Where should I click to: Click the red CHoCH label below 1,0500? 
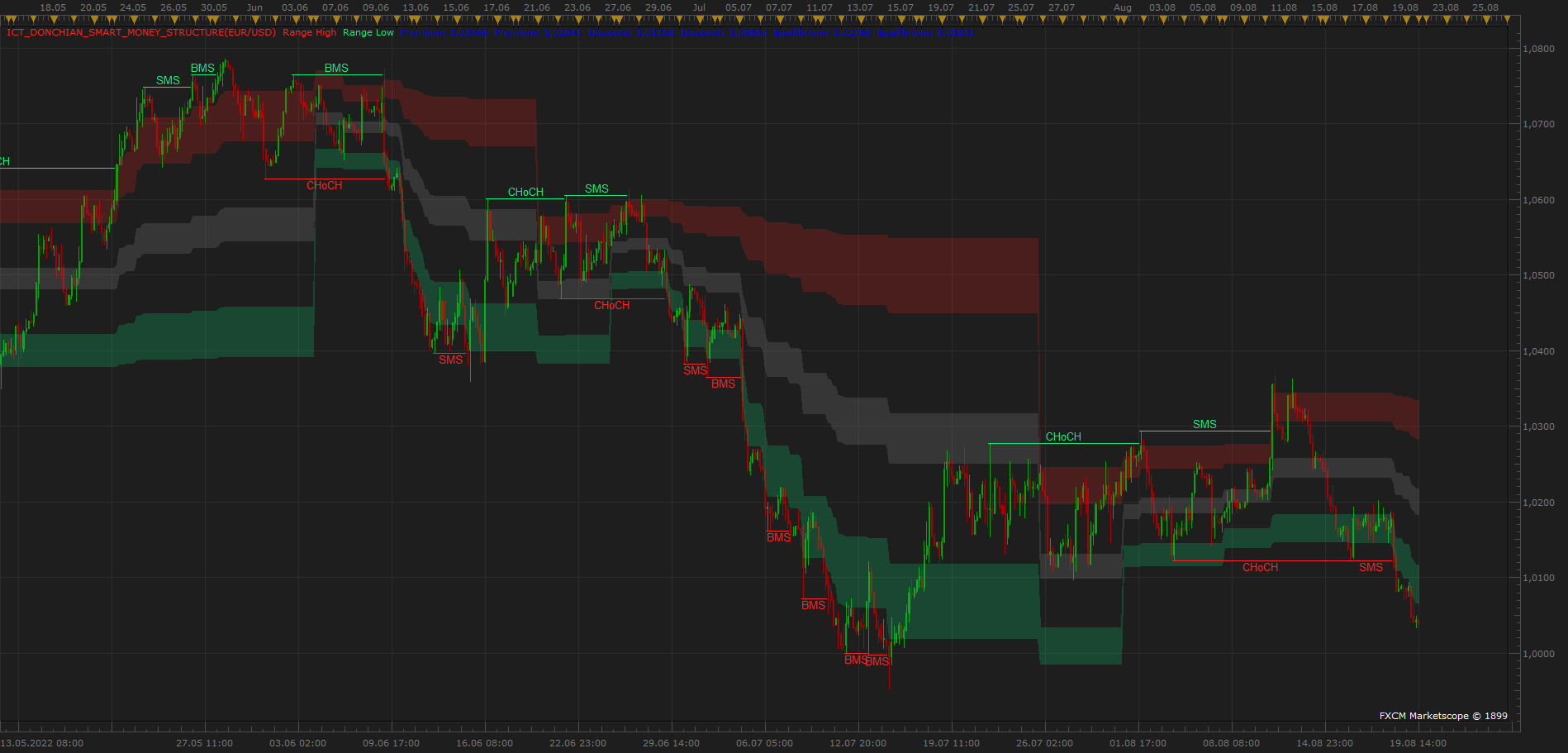click(x=611, y=305)
